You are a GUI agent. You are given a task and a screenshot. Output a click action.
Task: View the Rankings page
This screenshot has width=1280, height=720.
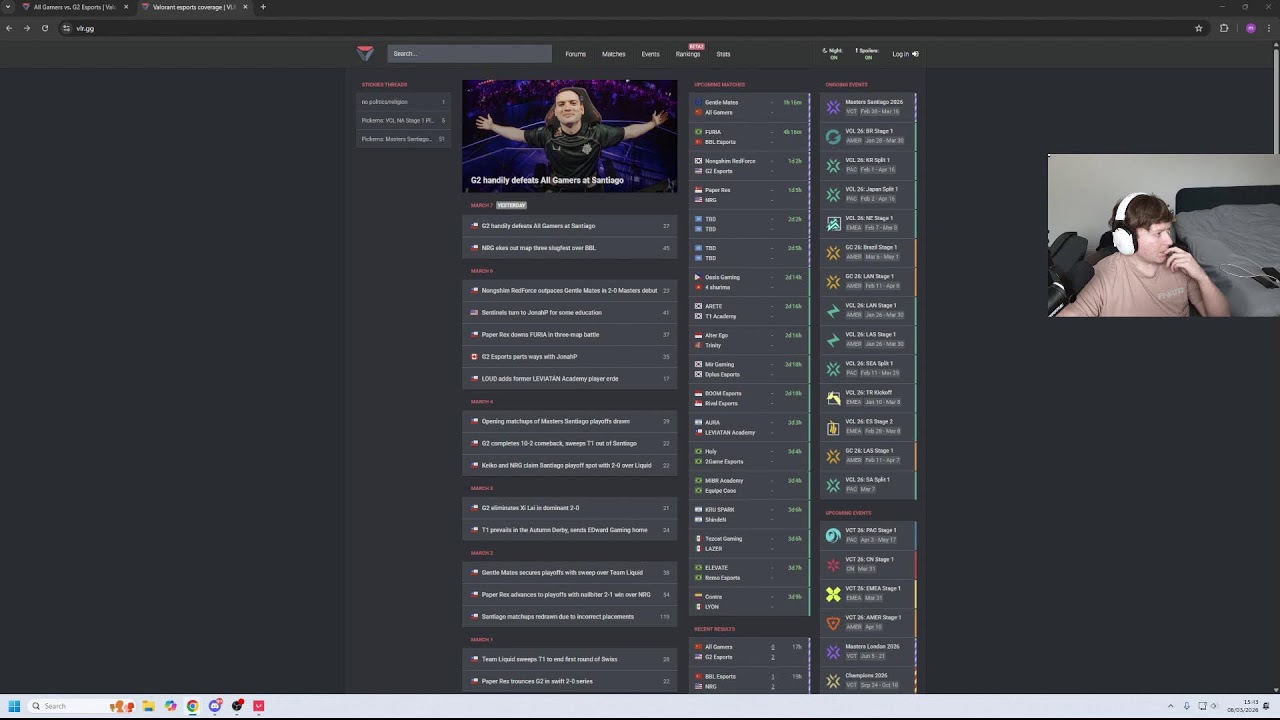(688, 54)
